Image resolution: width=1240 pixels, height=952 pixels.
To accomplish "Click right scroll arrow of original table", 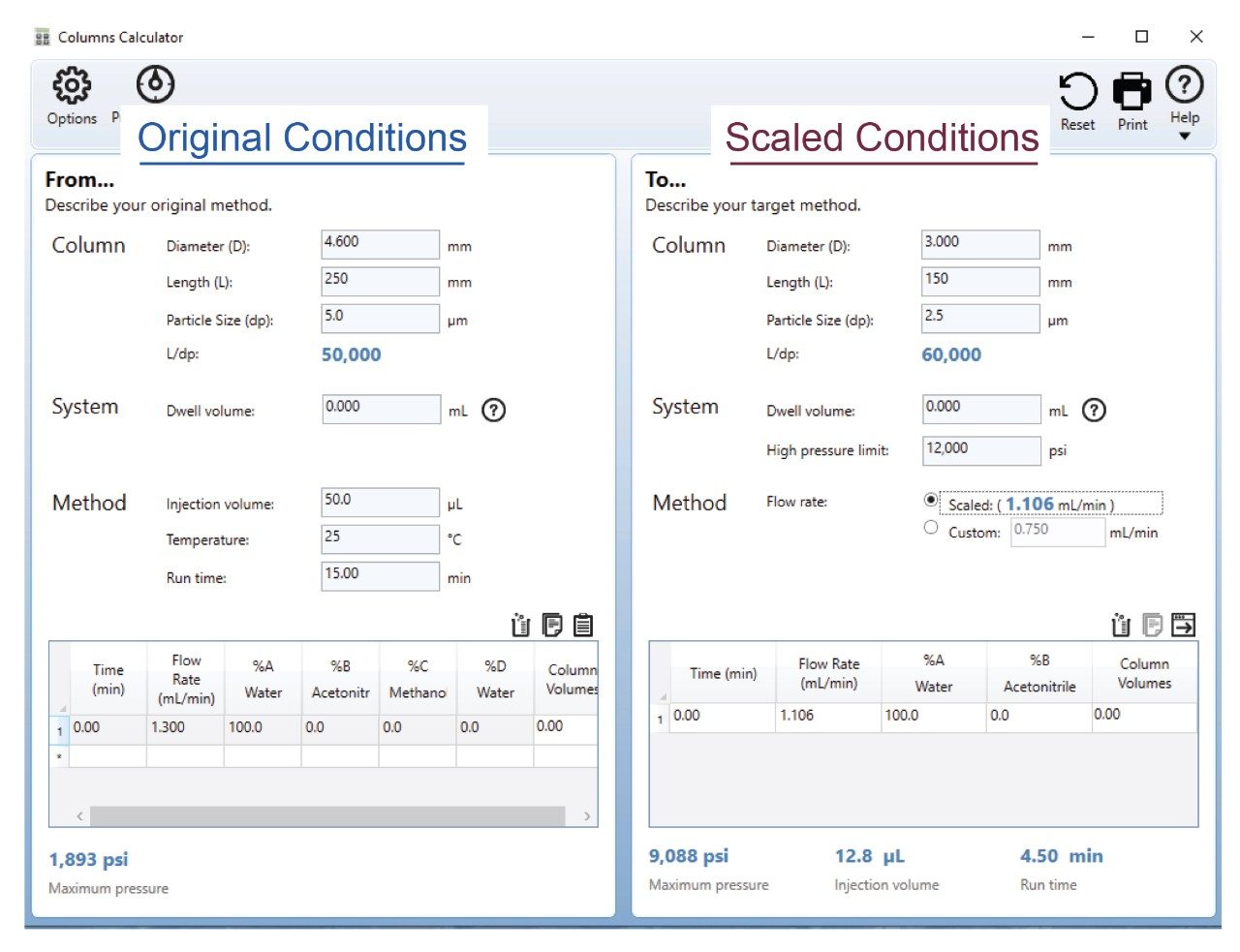I will (587, 816).
